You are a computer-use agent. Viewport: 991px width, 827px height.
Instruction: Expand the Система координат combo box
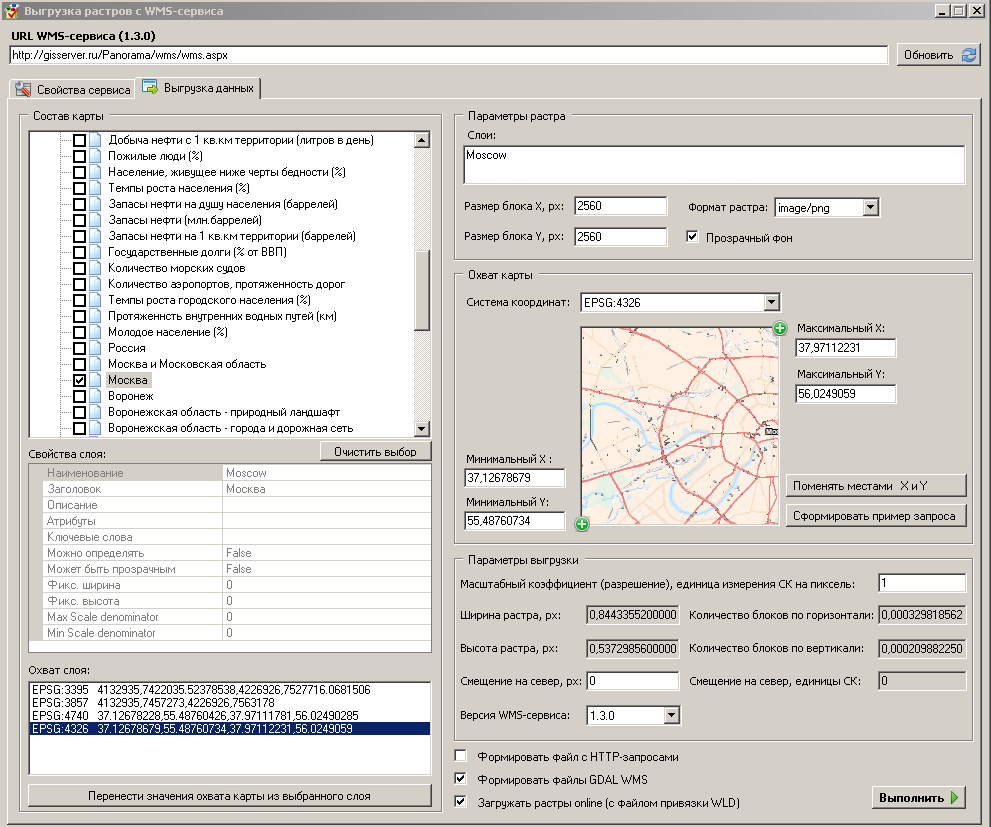(770, 302)
